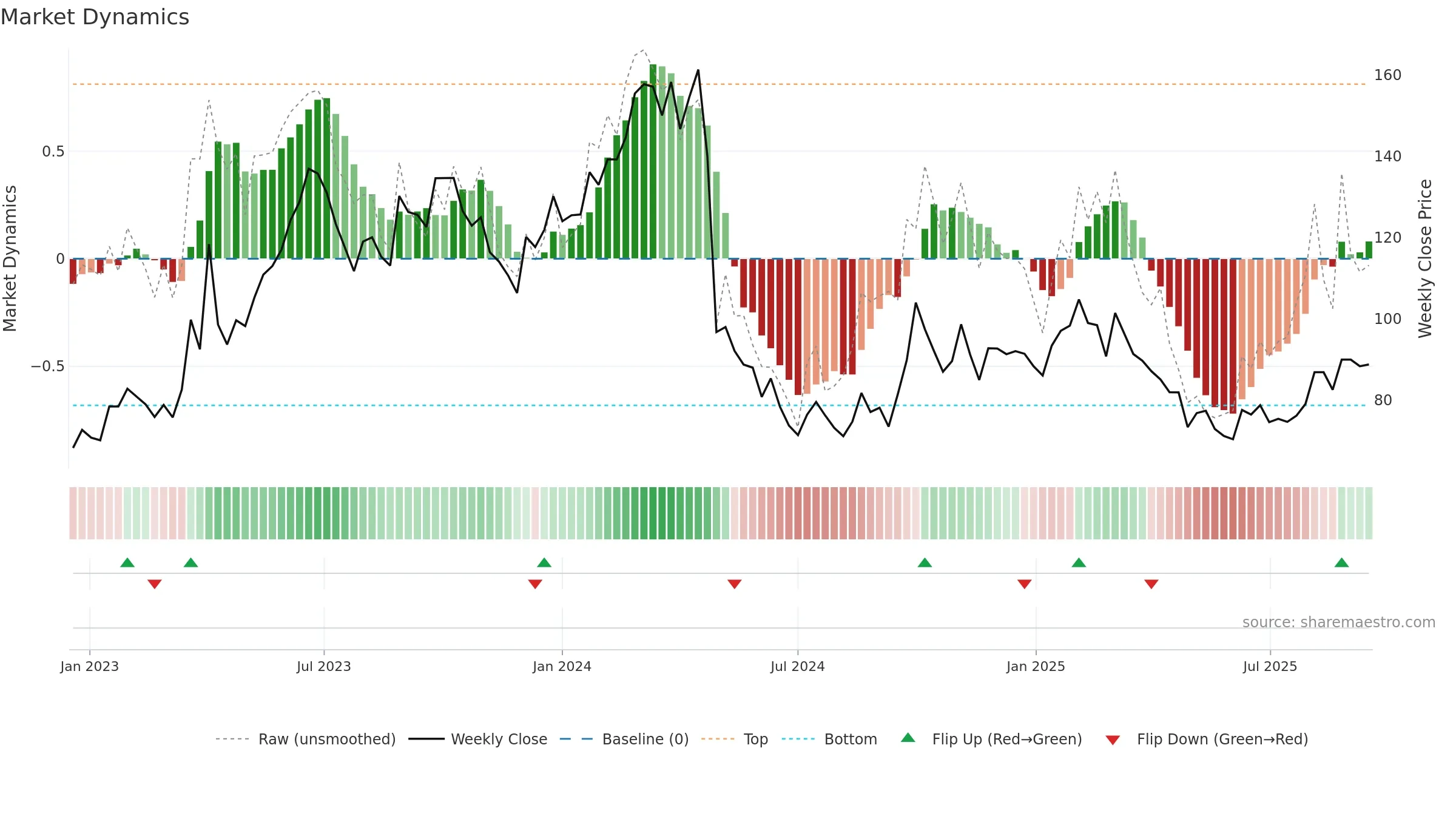Screen dimensions: 1456x819
Task: Toggle the Top legend entry
Action: click(x=735, y=739)
